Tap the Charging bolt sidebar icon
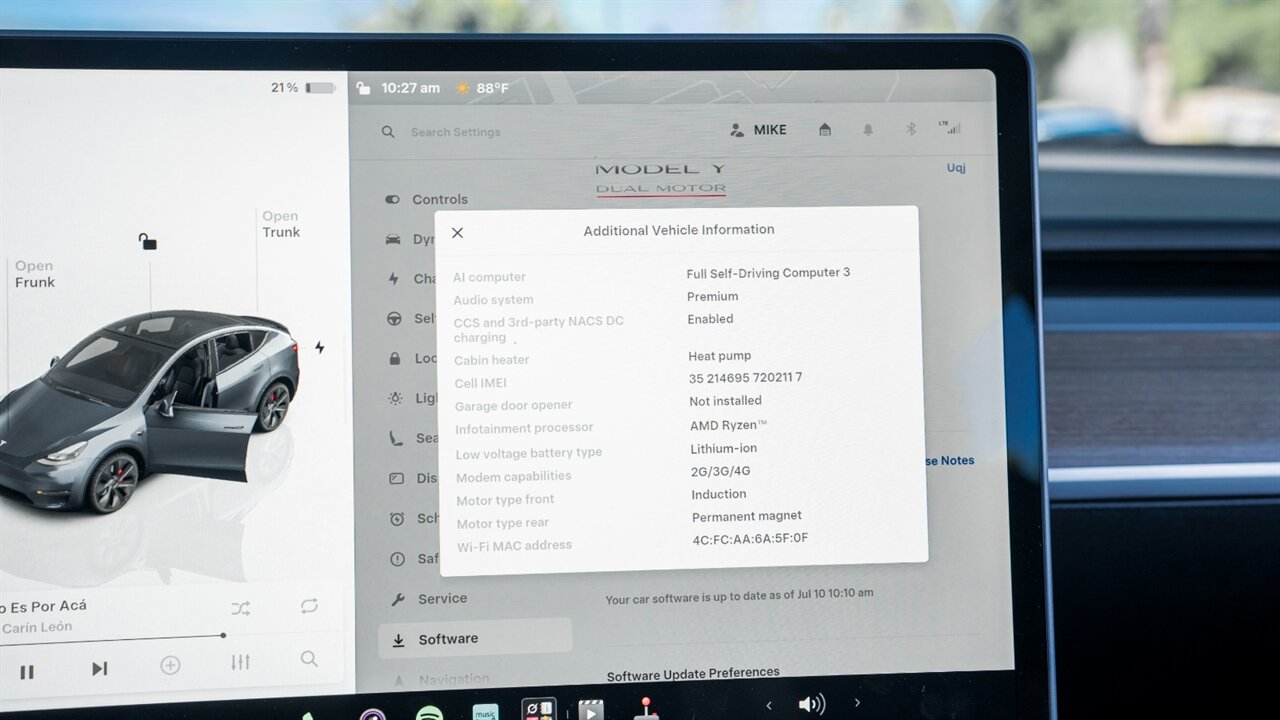This screenshot has width=1280, height=720. pos(394,279)
